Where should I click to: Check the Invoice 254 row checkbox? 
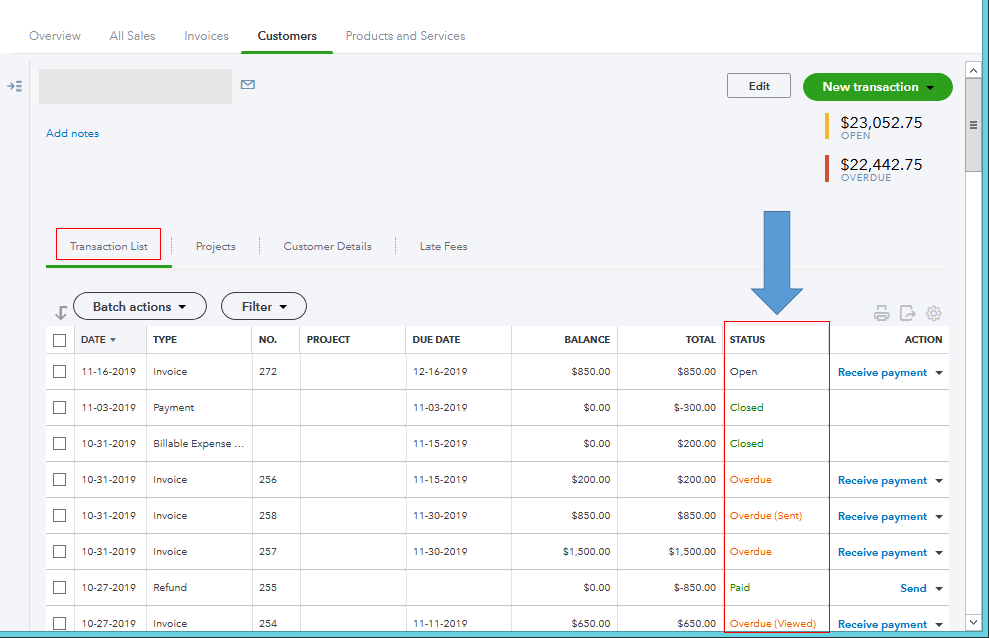pyautogui.click(x=60, y=623)
